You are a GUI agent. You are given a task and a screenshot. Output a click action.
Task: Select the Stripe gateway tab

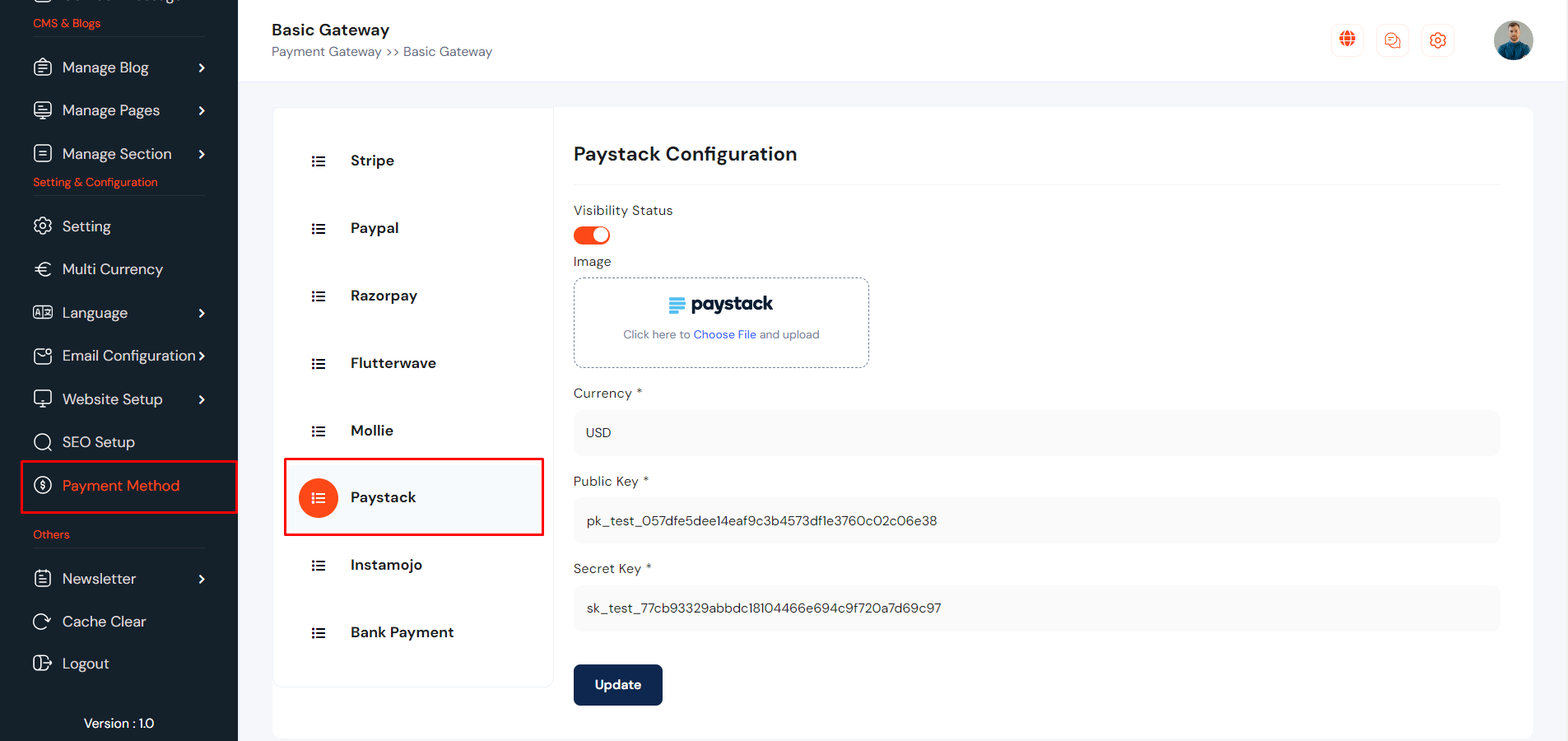(x=372, y=161)
